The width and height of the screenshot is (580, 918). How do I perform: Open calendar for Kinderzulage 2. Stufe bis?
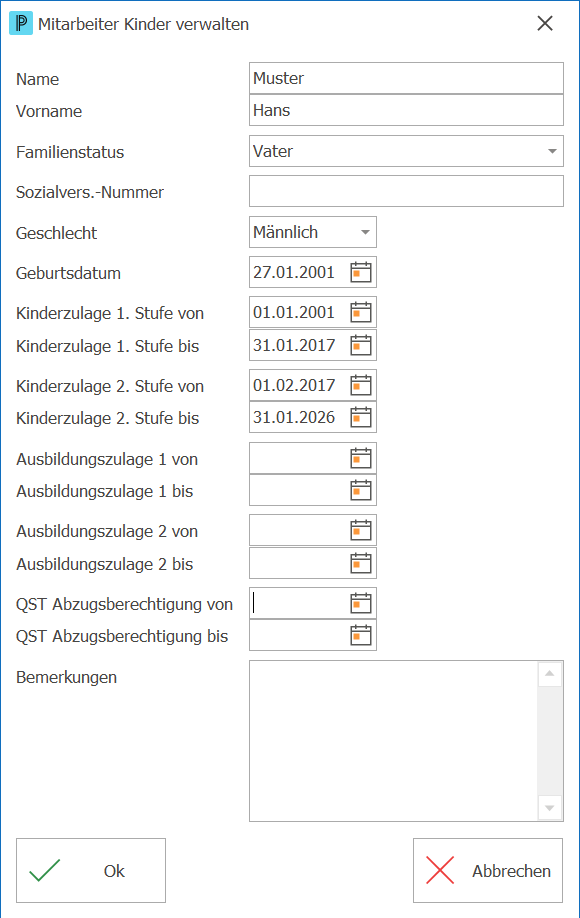coord(361,417)
